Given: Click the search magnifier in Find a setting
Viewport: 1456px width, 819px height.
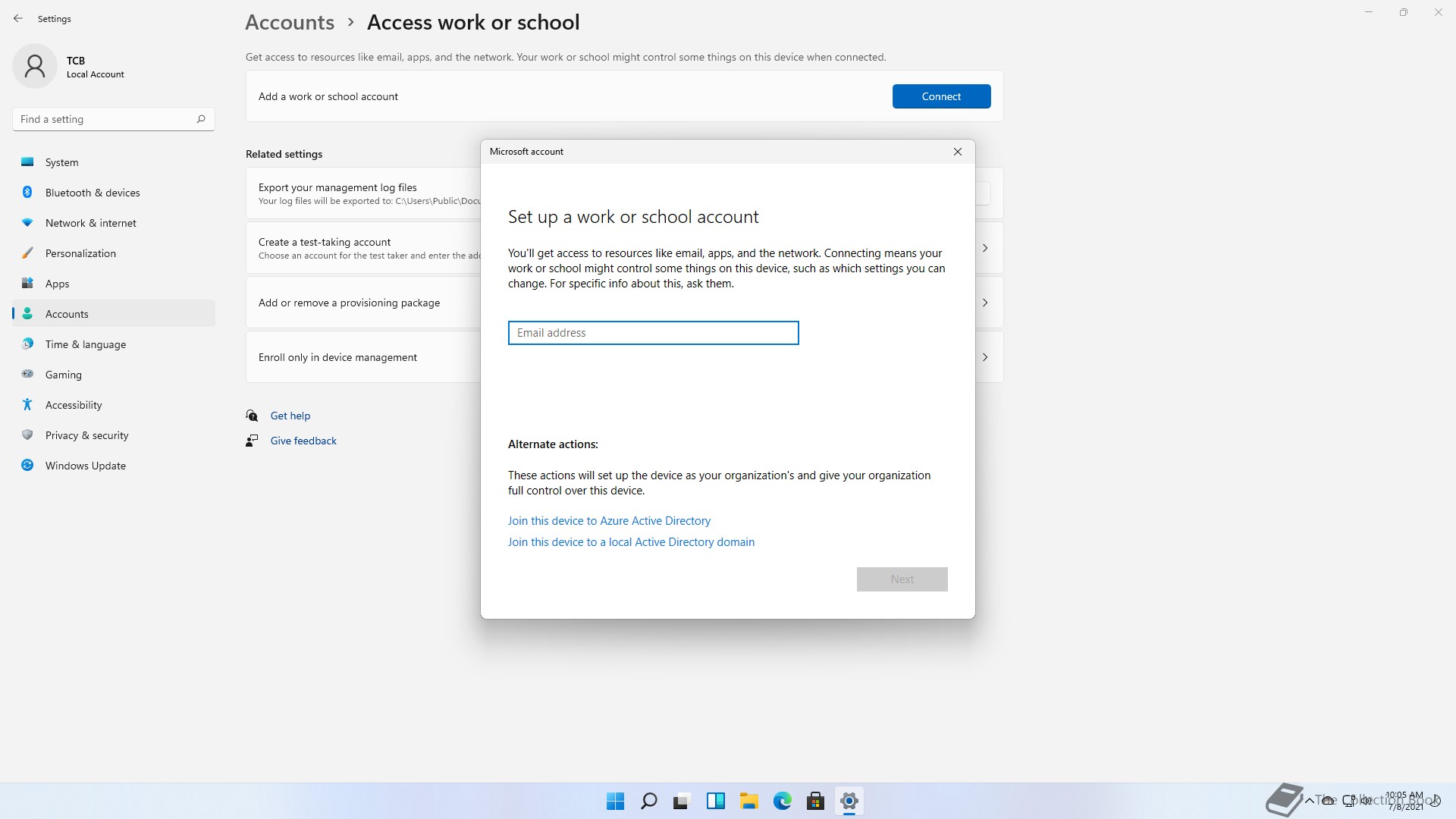Looking at the screenshot, I should [x=201, y=119].
